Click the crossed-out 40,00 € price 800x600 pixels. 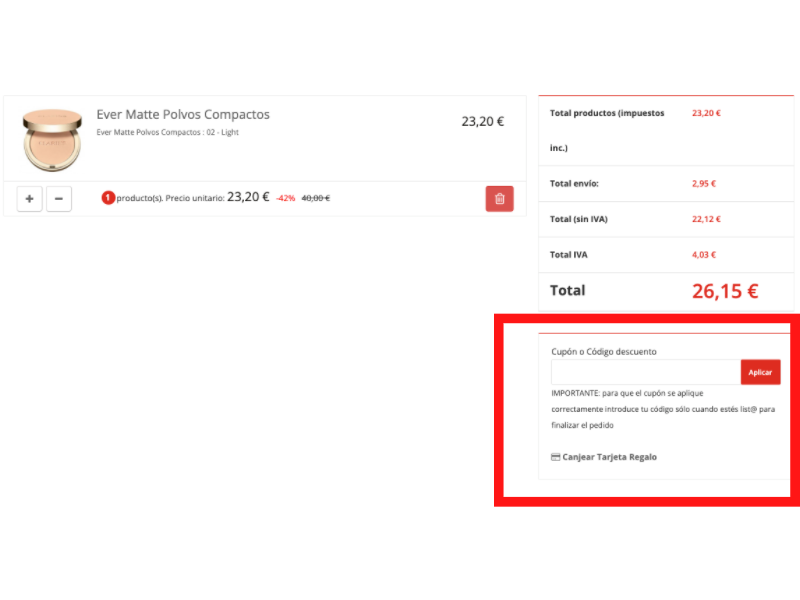pyautogui.click(x=316, y=198)
